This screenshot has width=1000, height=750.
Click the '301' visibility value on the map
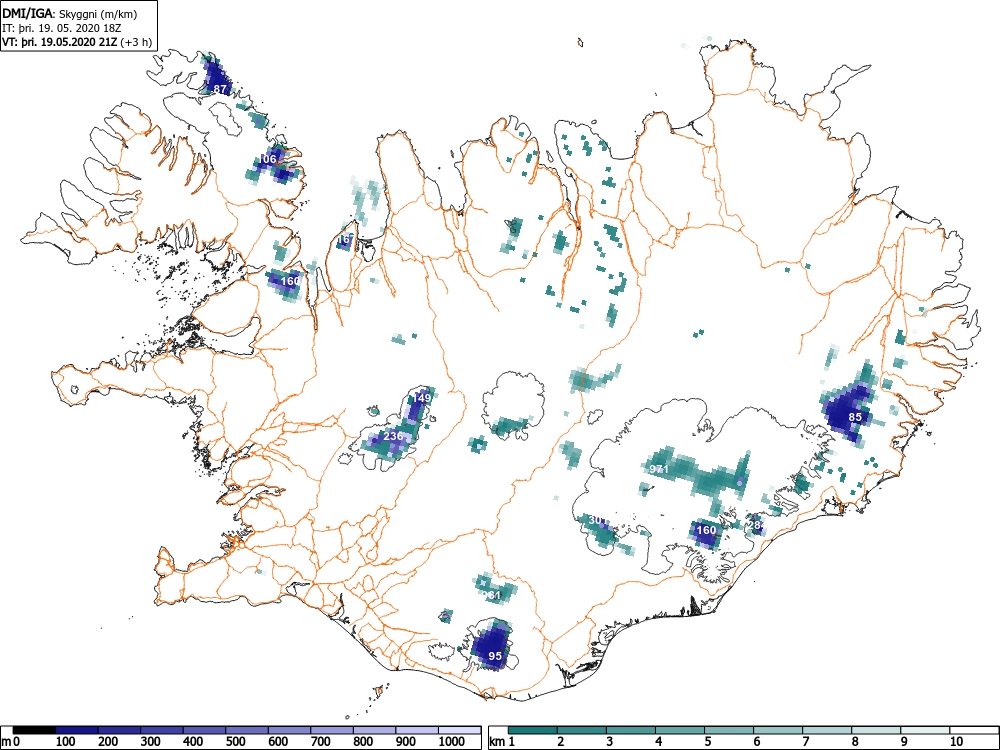tap(598, 521)
